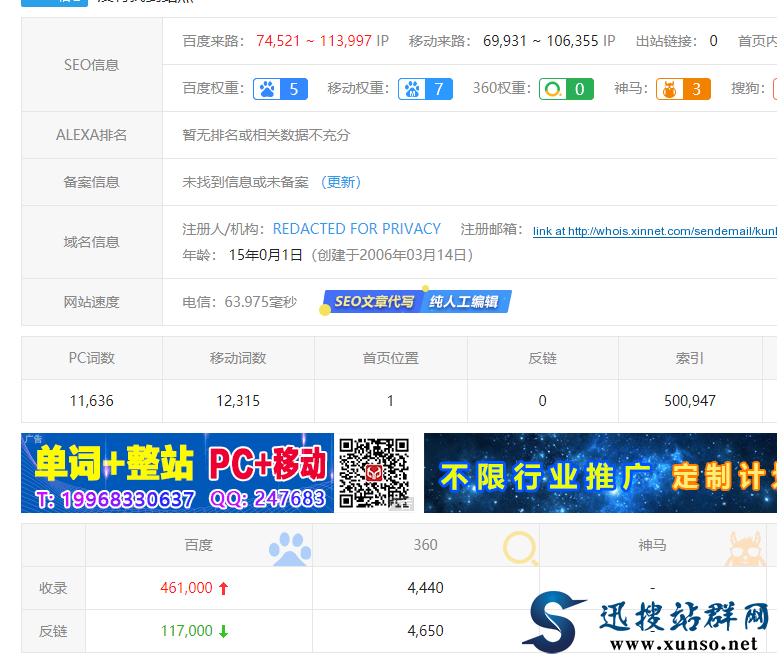Click mobile traffic range 69,931 ~ 106,355
The width and height of the screenshot is (777, 659).
coord(541,41)
